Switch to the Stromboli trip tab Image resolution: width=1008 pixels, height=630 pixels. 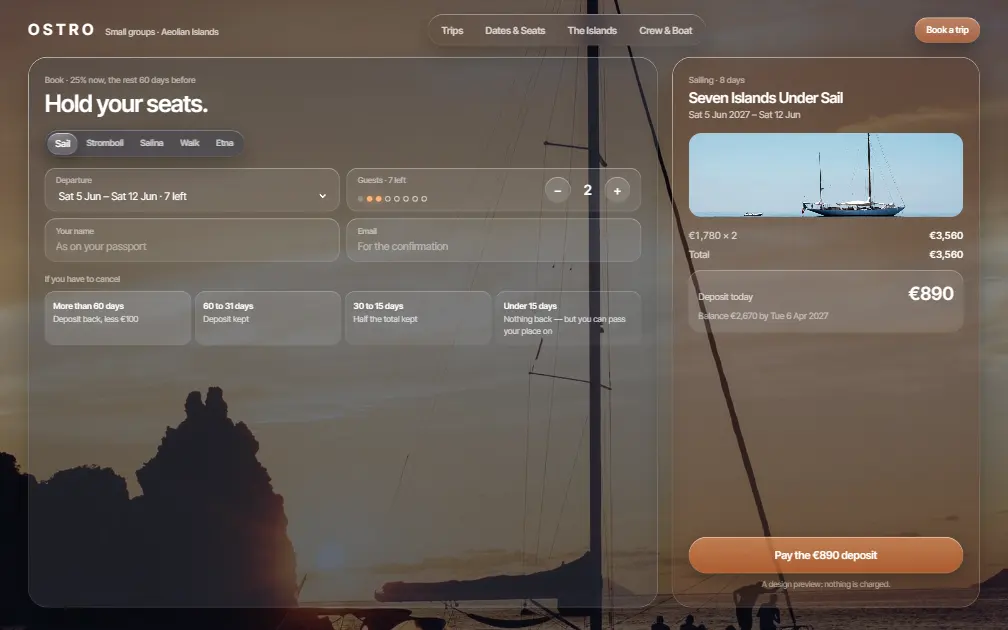pyautogui.click(x=105, y=143)
